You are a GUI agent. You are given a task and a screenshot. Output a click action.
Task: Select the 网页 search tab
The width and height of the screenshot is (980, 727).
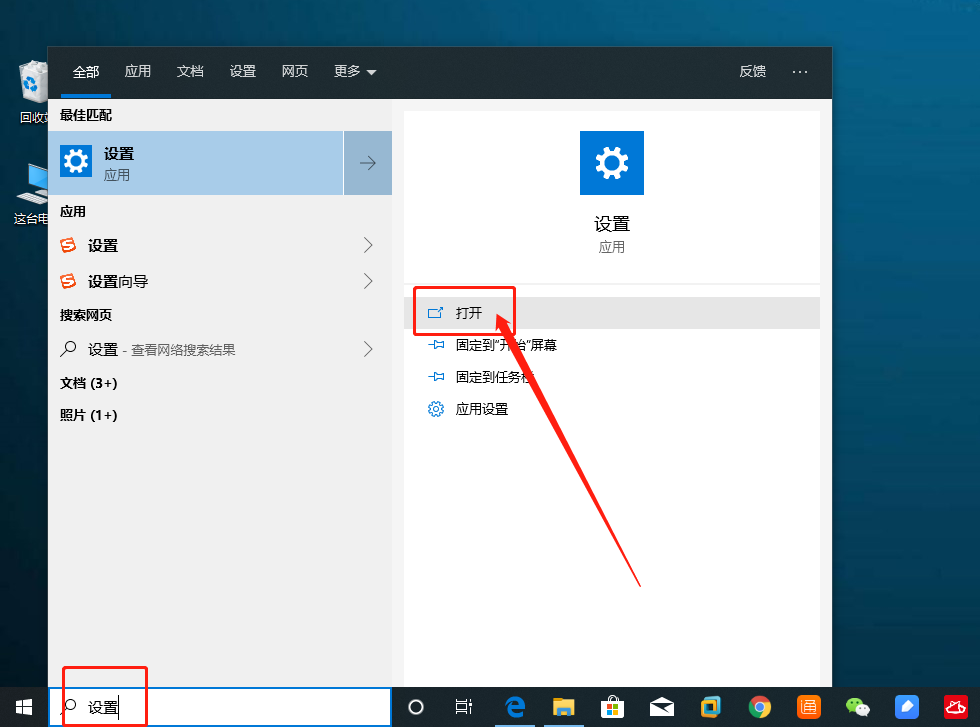coord(295,72)
